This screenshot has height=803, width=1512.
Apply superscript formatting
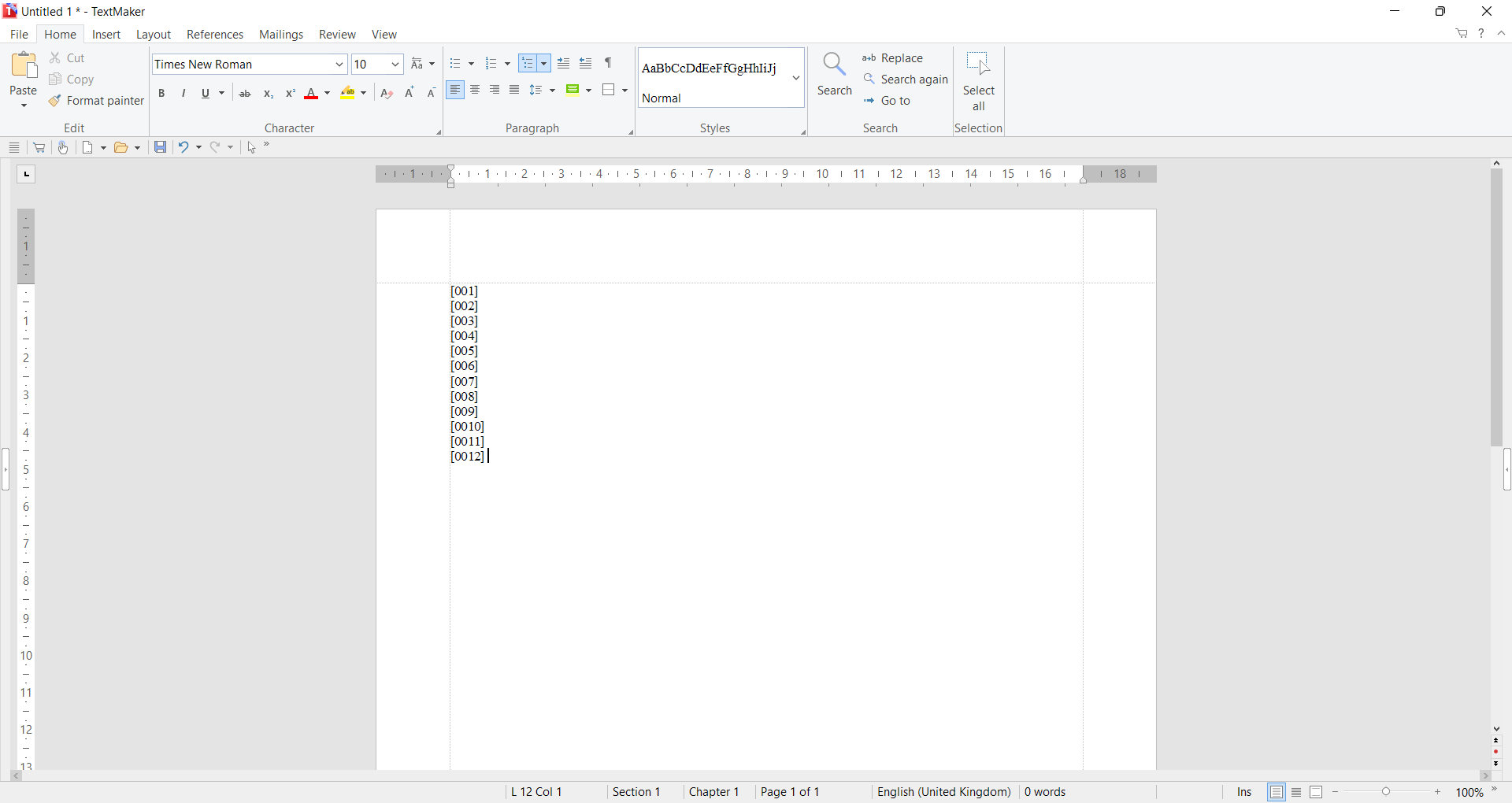click(x=291, y=94)
